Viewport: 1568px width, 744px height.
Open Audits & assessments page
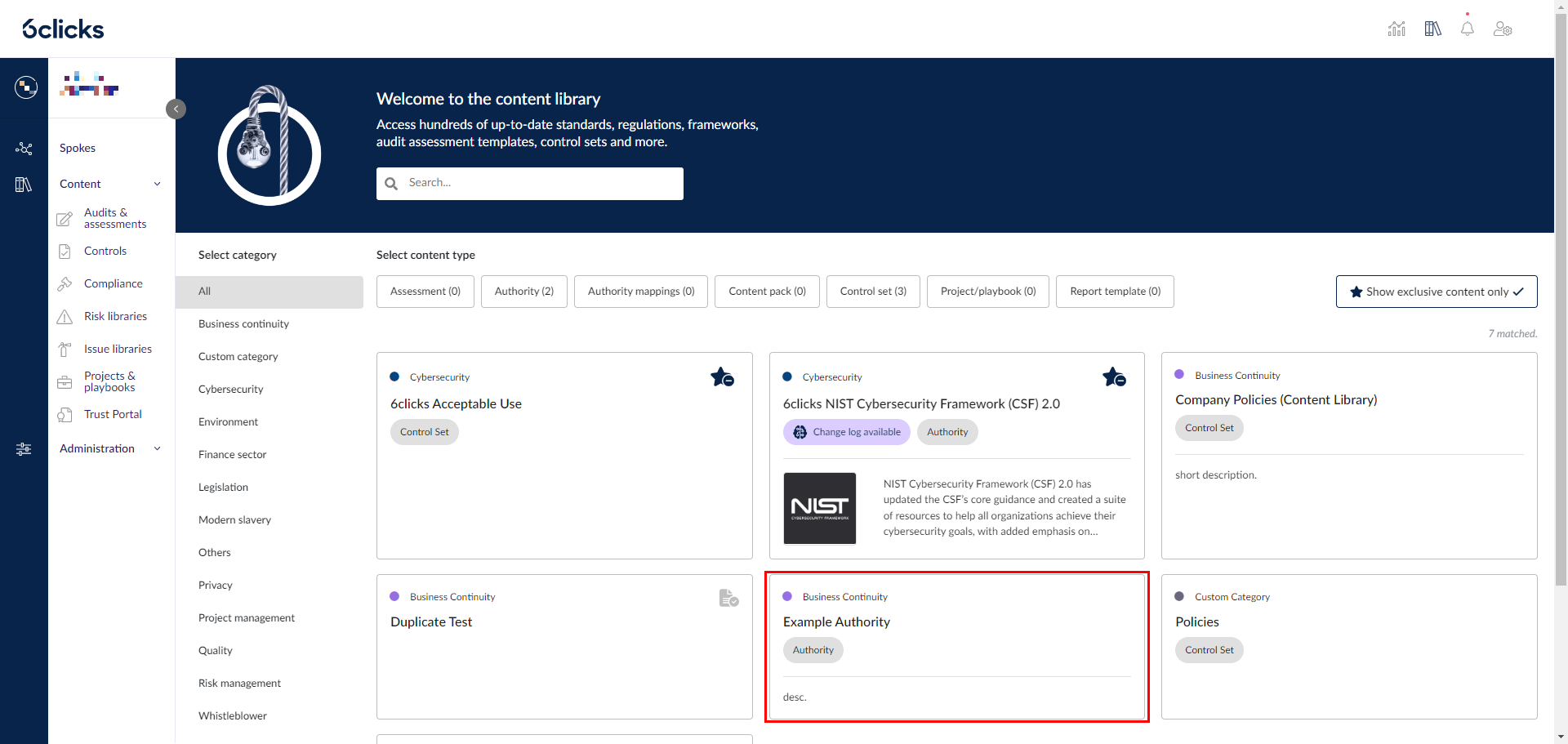(115, 218)
